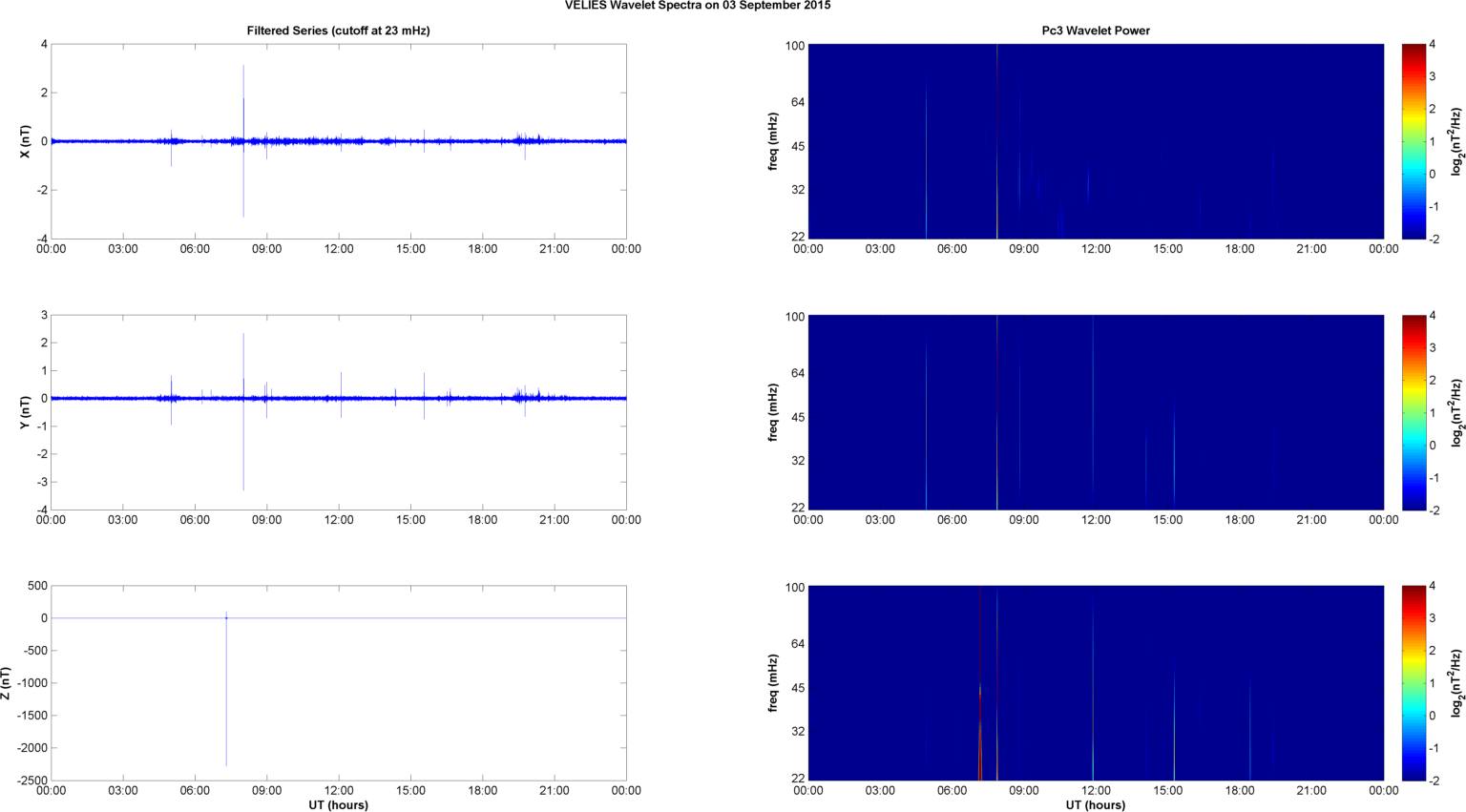Image resolution: width=1466 pixels, height=812 pixels.
Task: Click 'freq (mHz)' label of middle wavelet plot
Action: point(773,412)
